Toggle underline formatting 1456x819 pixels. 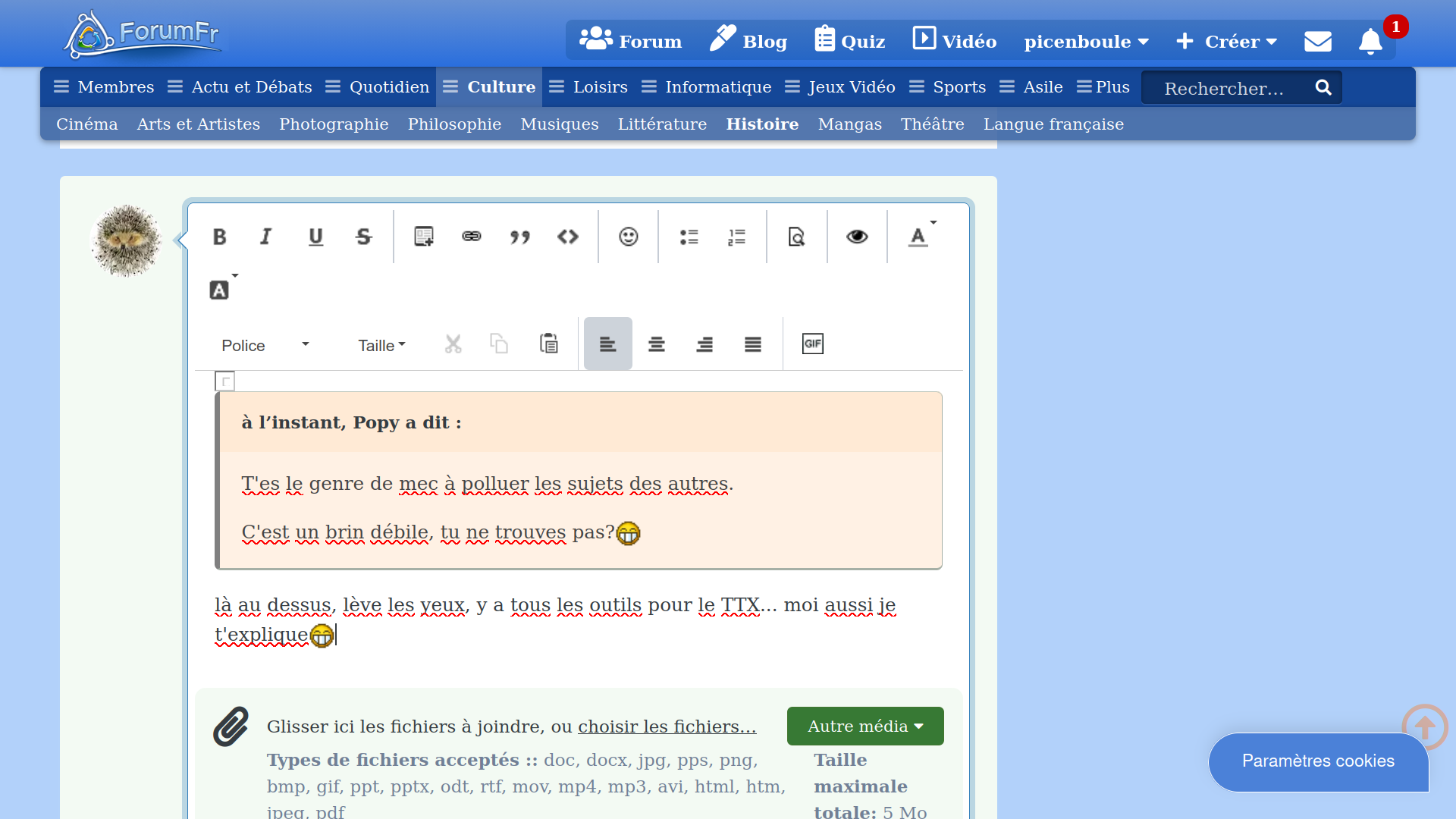click(315, 237)
